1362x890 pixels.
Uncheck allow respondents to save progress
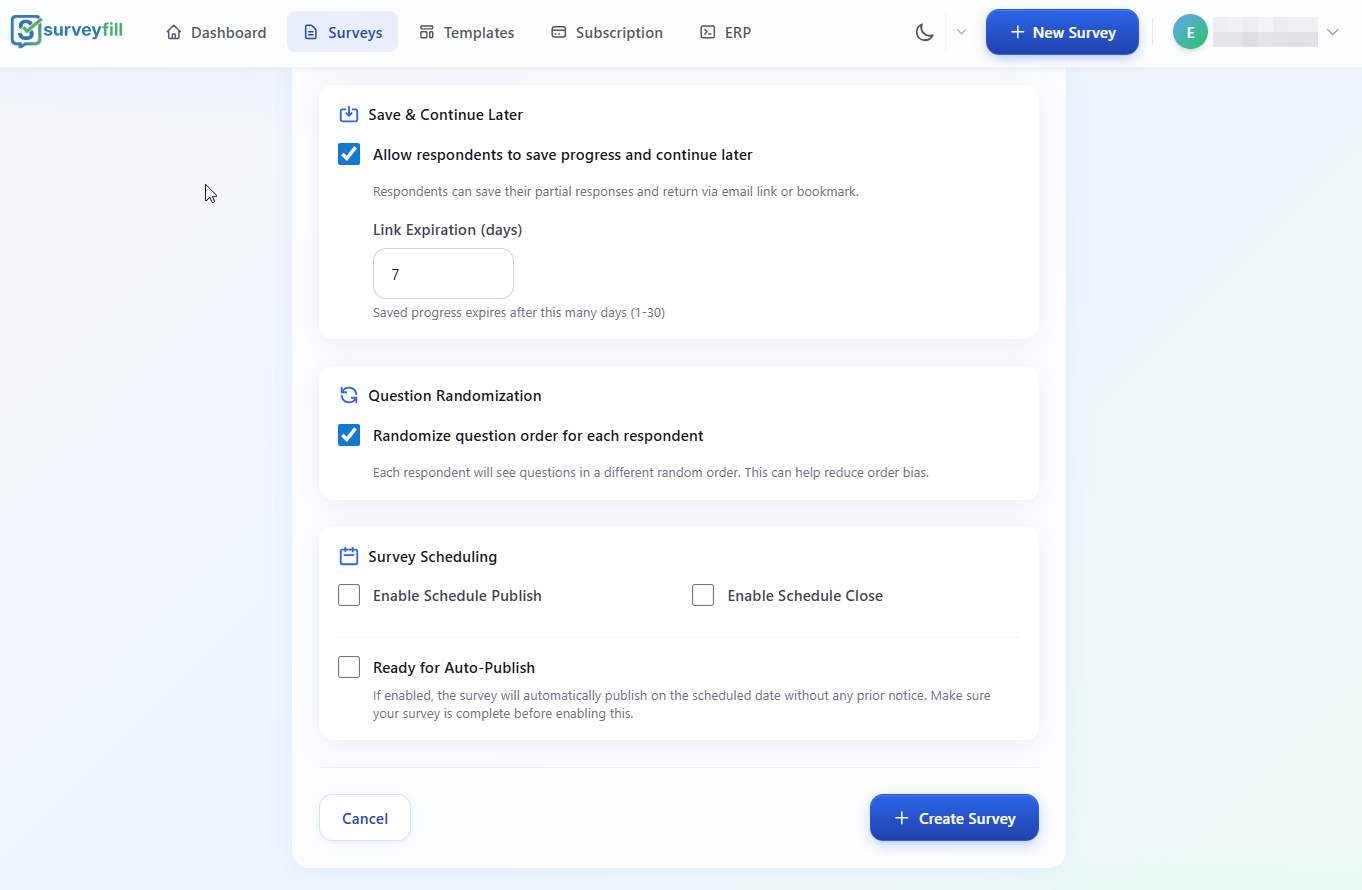click(x=348, y=154)
